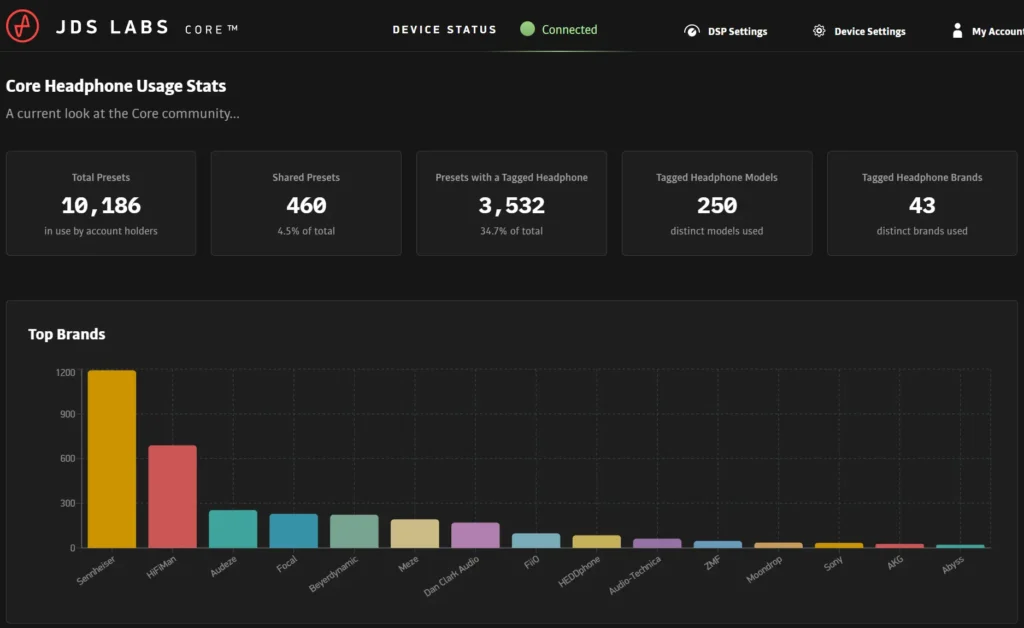Click the Device Settings gear icon

pyautogui.click(x=819, y=31)
